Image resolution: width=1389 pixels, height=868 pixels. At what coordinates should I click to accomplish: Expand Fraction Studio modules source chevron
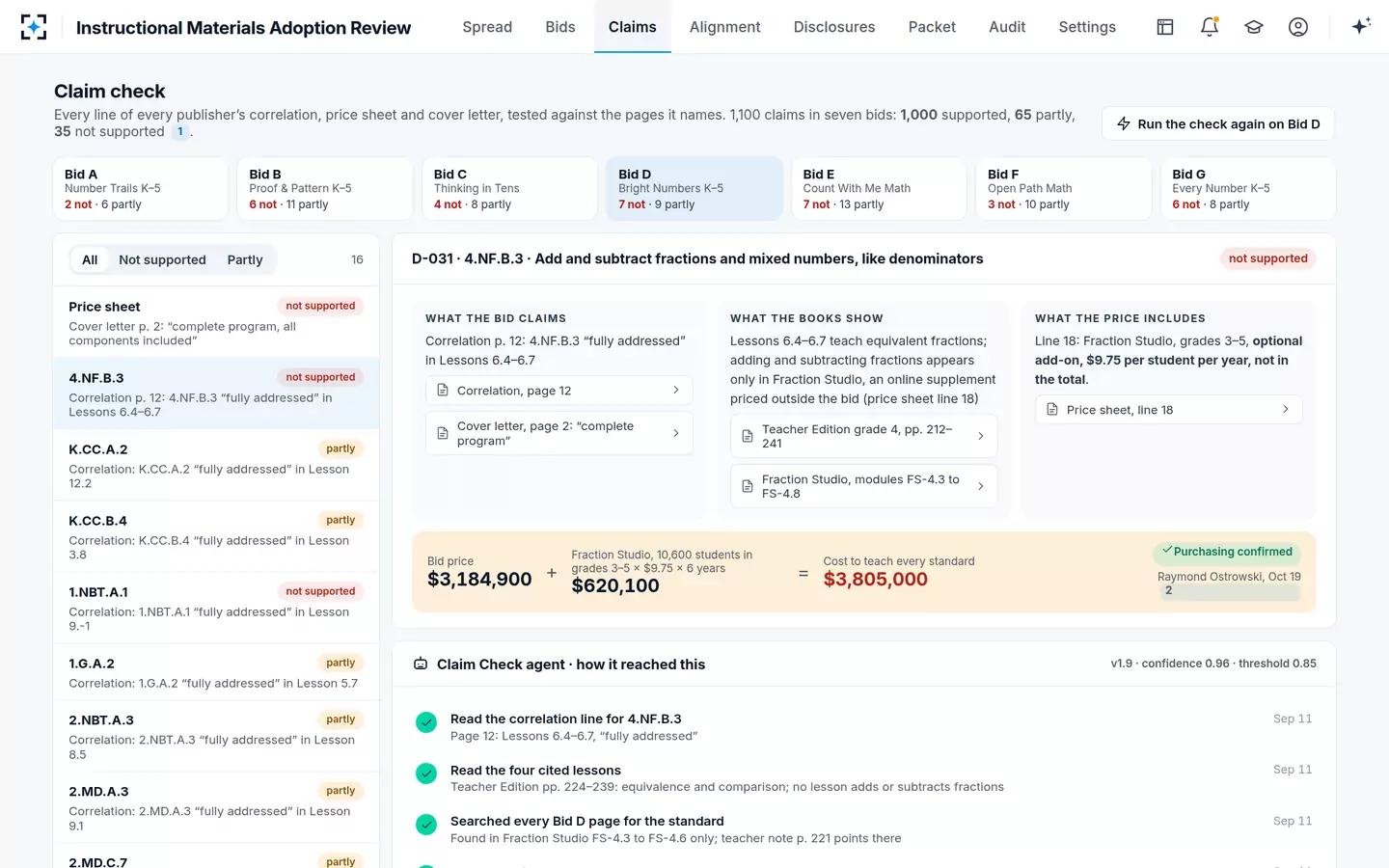coord(981,486)
